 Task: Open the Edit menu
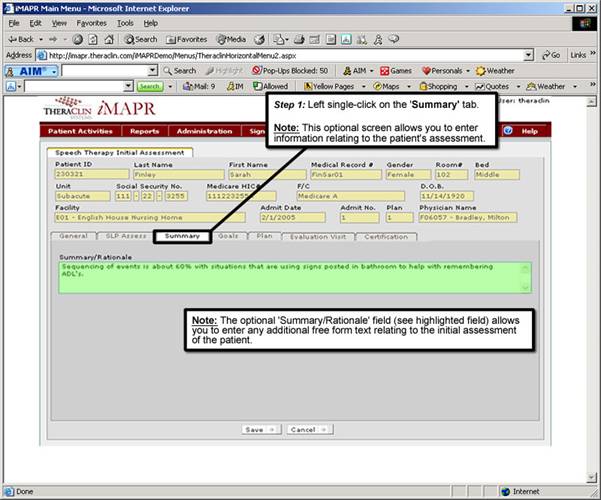click(35, 23)
